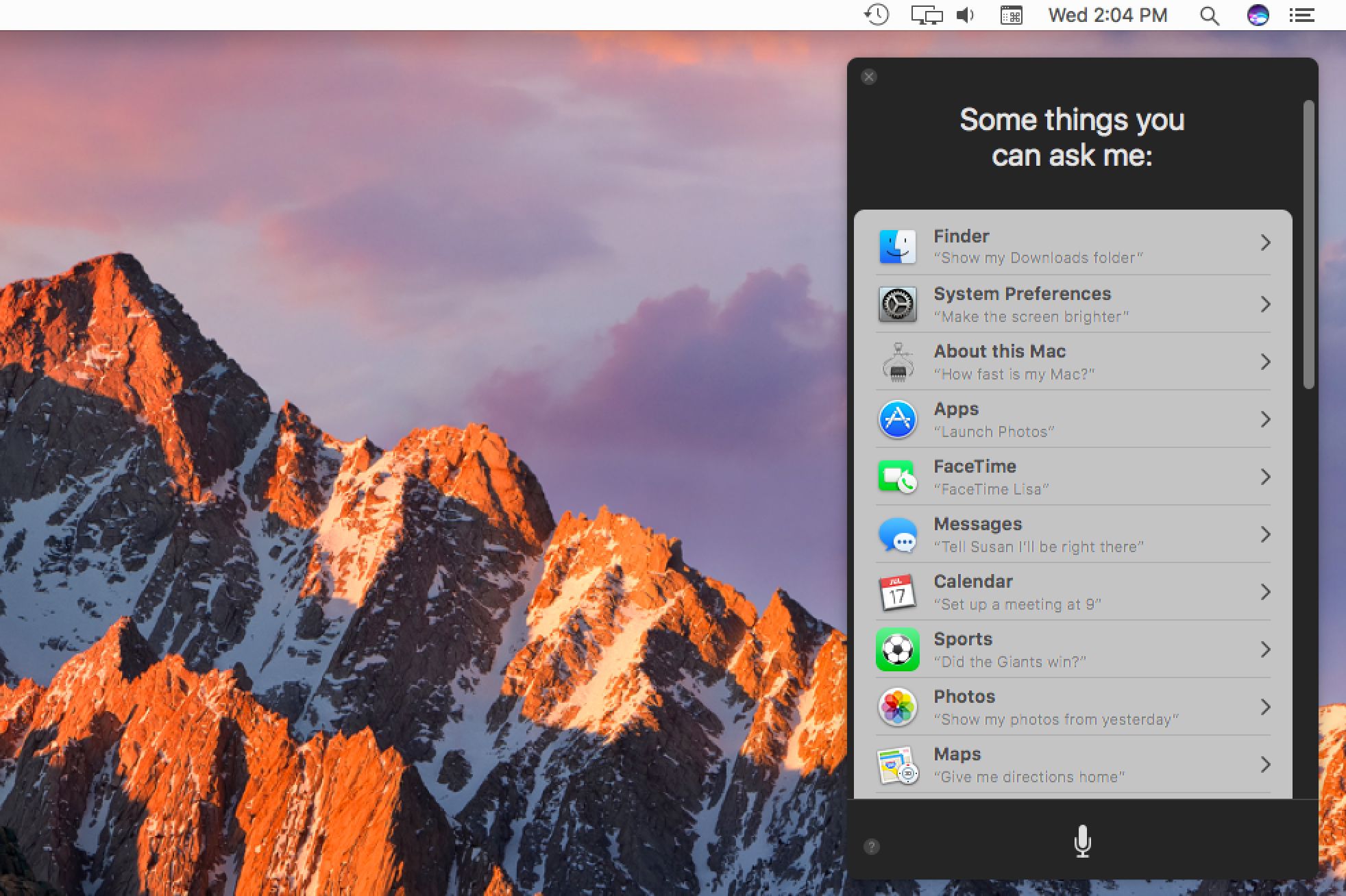Image resolution: width=1346 pixels, height=896 pixels.
Task: Open Time Machine menu bar icon
Action: [x=877, y=14]
